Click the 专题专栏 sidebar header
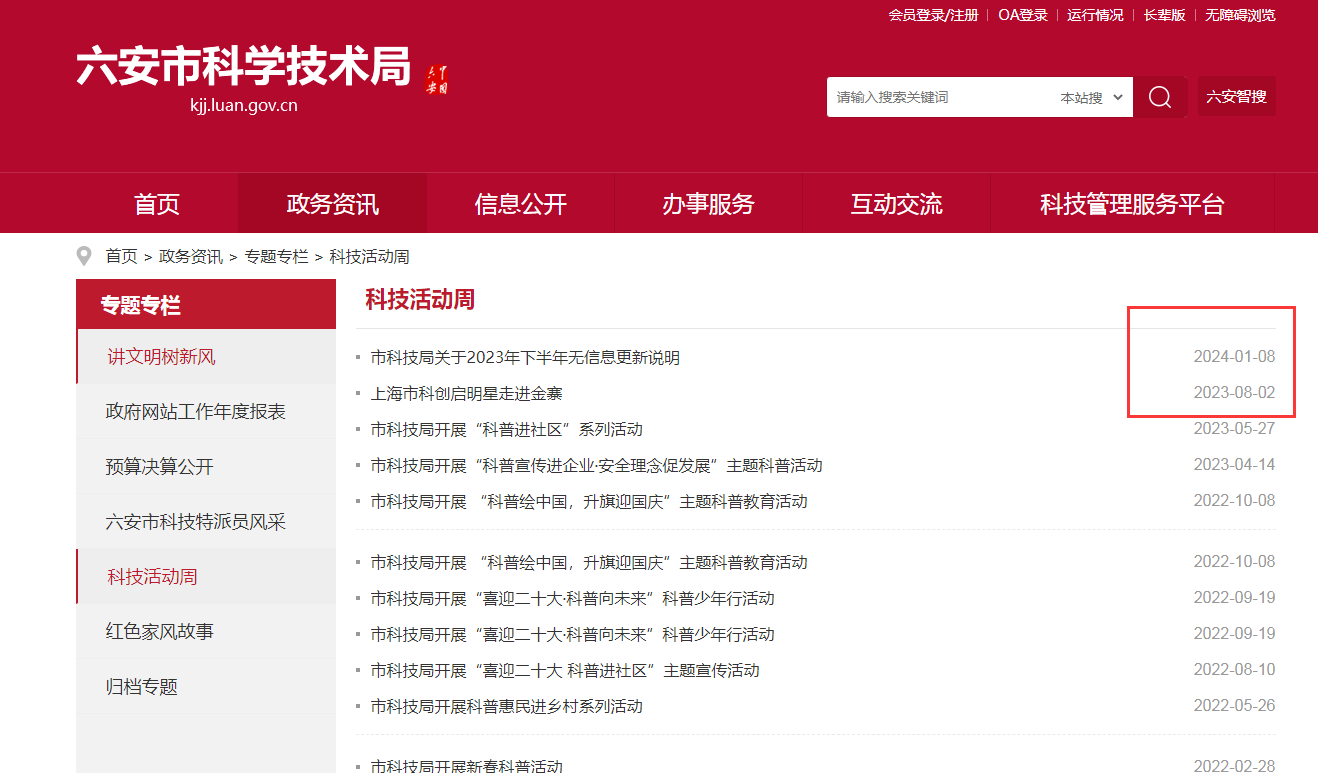This screenshot has width=1318, height=773. (x=206, y=305)
